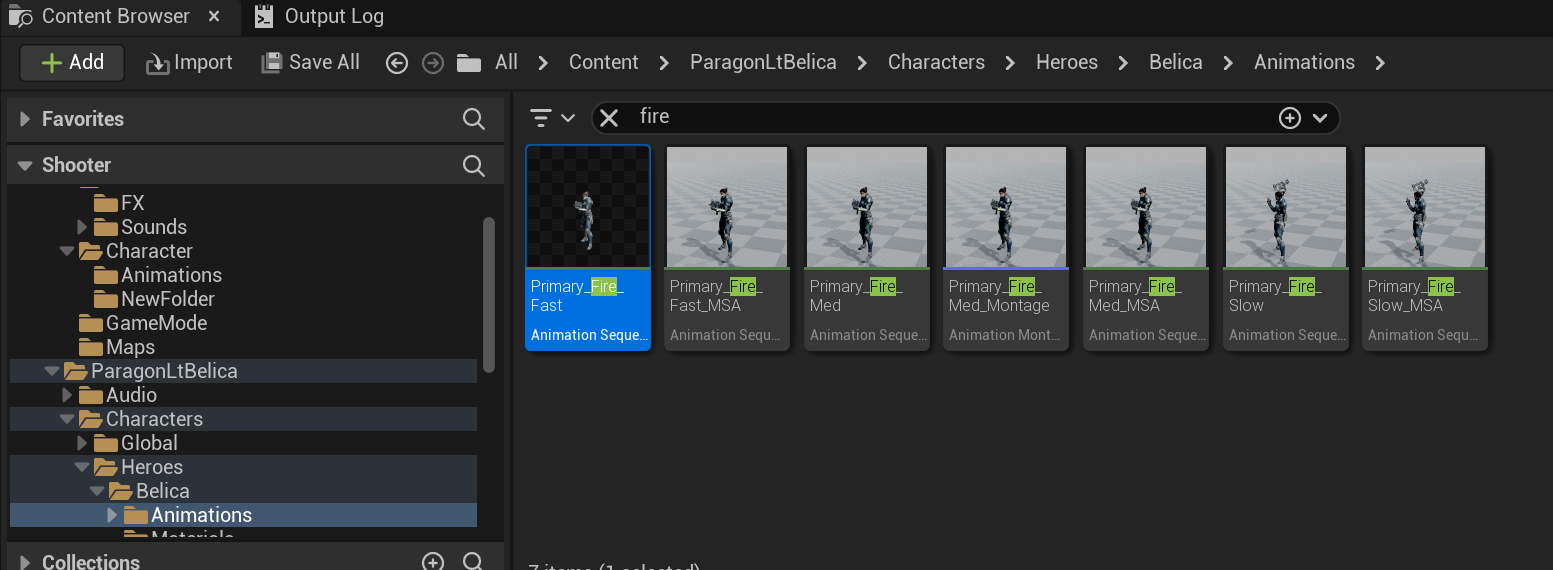Select the Primary_Fire_Slow asset
The image size is (1553, 570).
click(1286, 248)
